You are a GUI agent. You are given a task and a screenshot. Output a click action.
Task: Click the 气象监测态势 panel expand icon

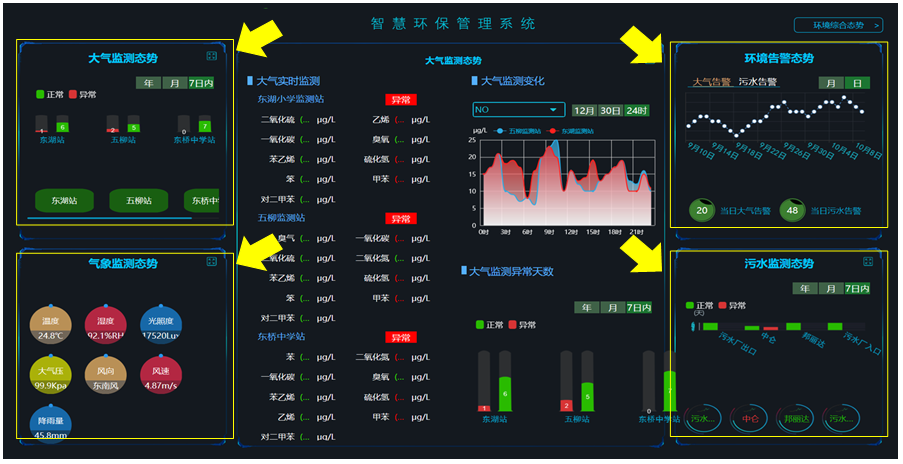(x=211, y=262)
